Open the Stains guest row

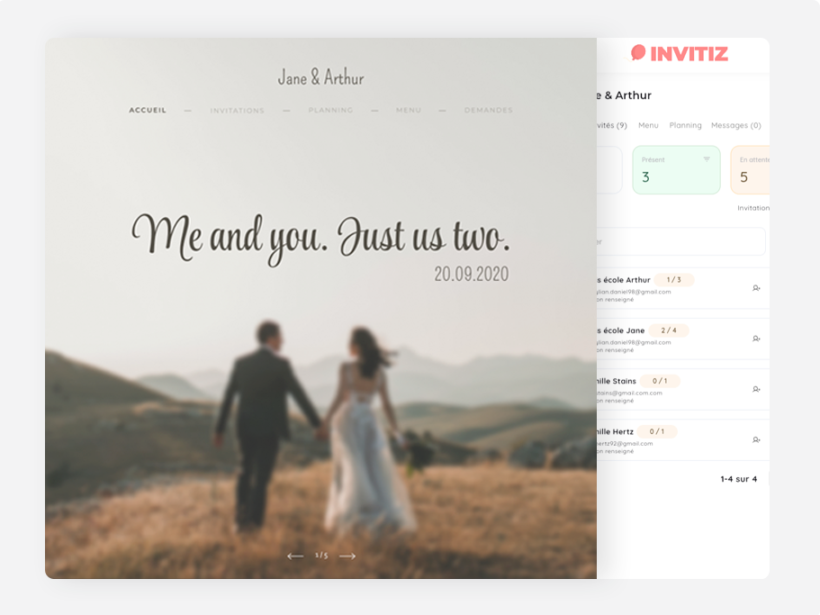tap(683, 389)
